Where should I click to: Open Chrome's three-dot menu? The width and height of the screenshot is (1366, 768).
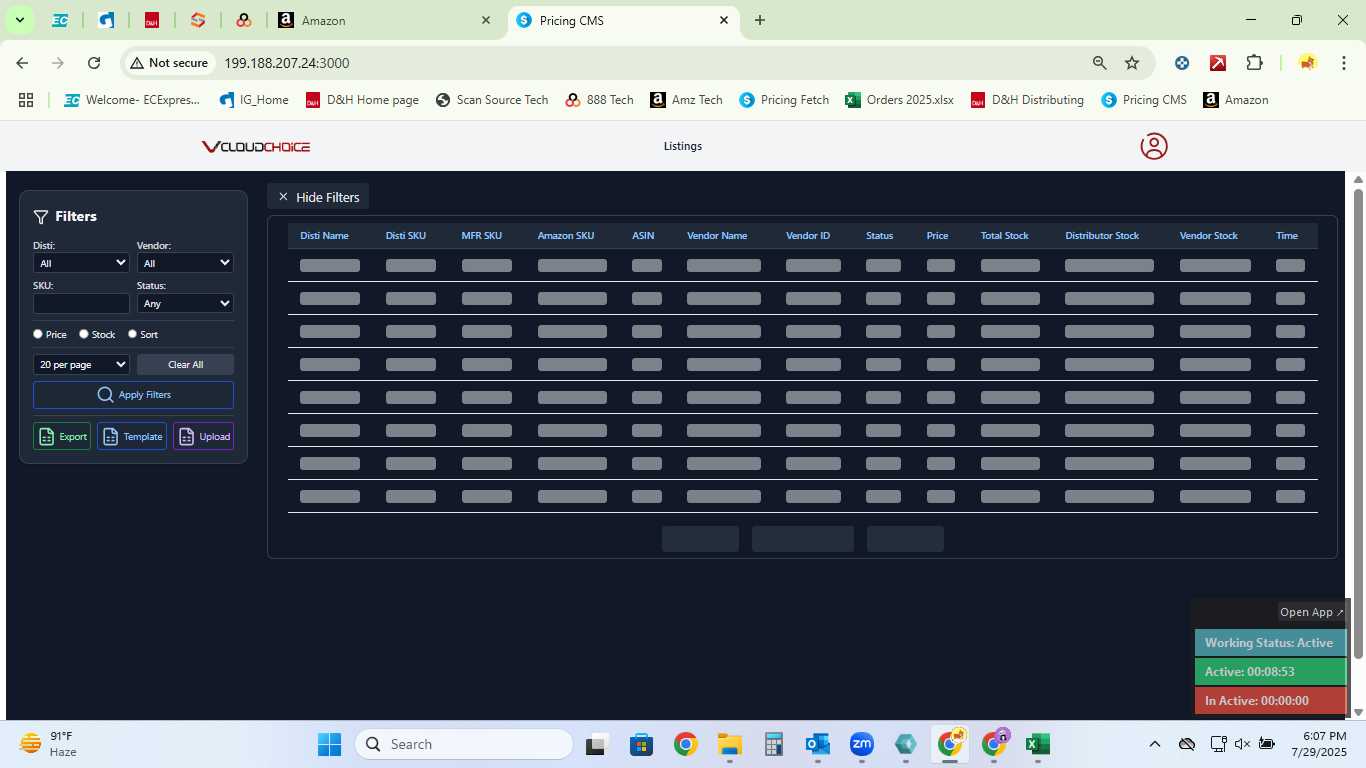(x=1342, y=63)
